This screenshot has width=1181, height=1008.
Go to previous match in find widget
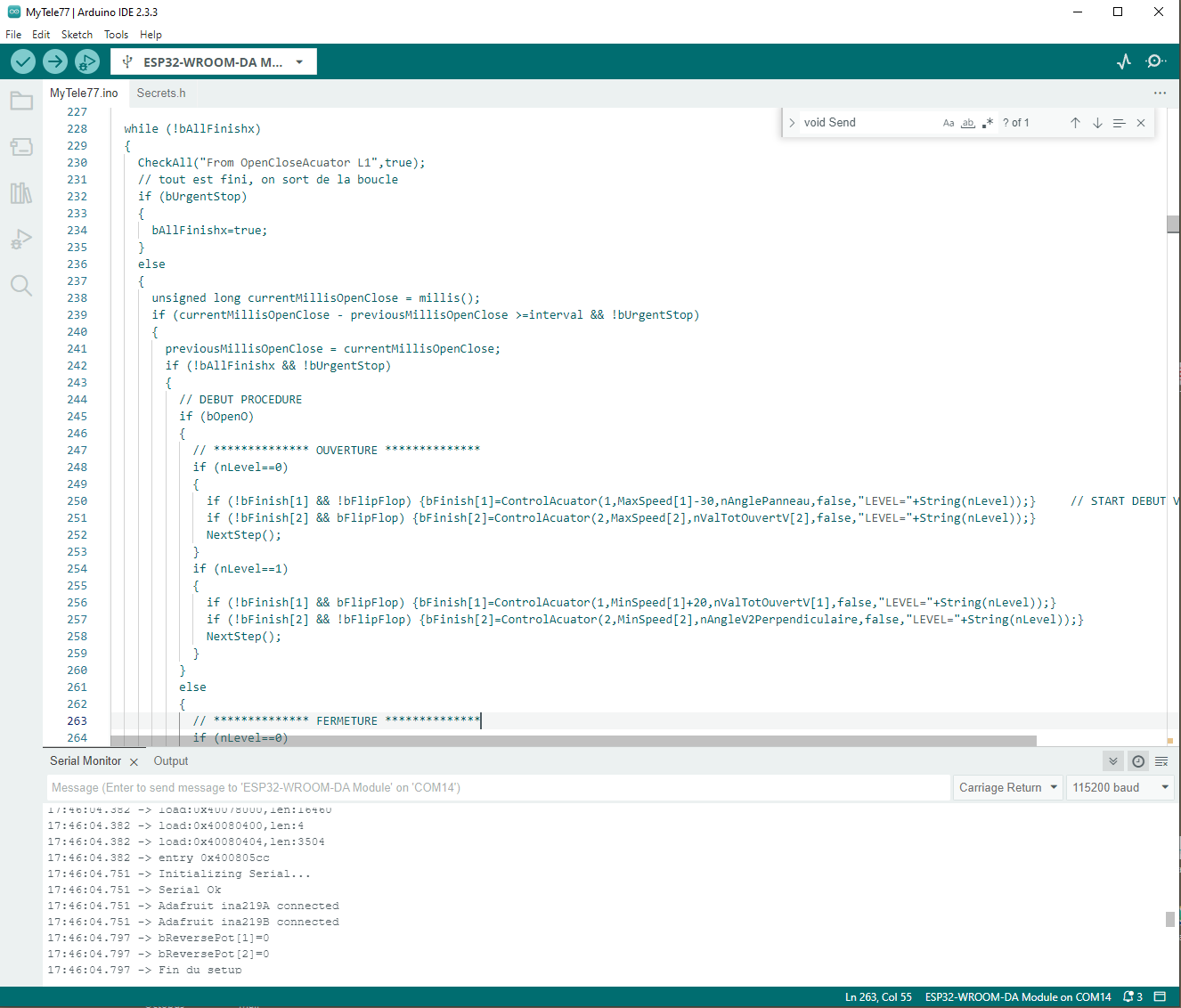coord(1075,123)
